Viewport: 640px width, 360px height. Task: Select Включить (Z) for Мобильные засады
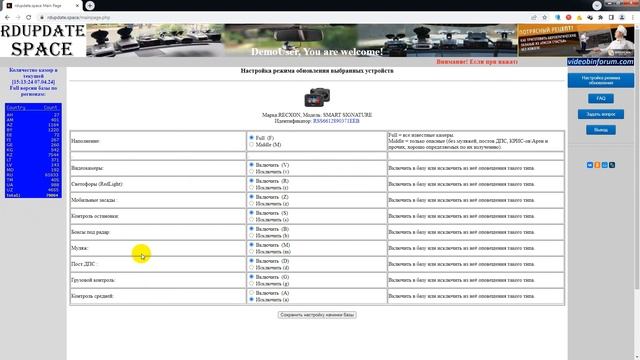pos(251,196)
